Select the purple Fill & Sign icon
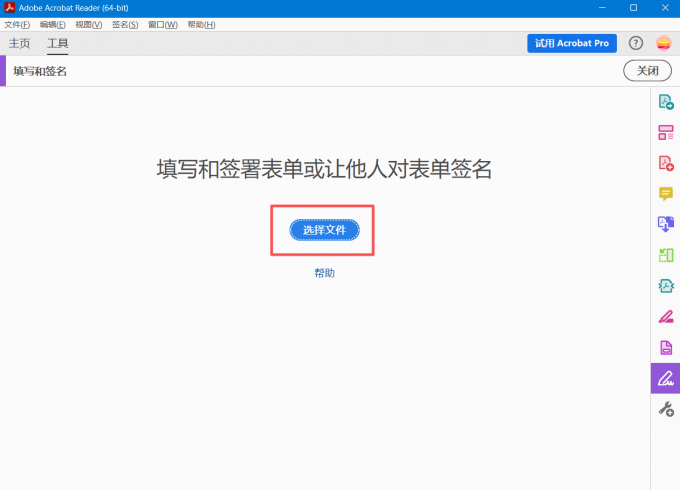The height and width of the screenshot is (490, 680). pos(665,378)
